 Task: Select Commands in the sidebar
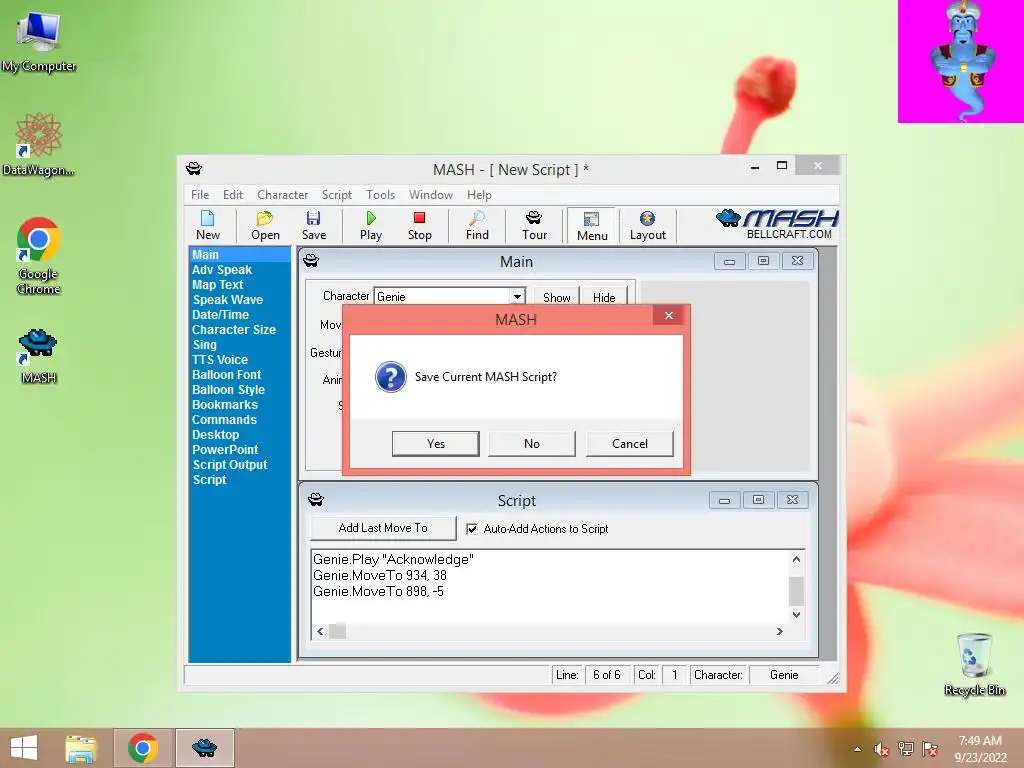pos(224,420)
